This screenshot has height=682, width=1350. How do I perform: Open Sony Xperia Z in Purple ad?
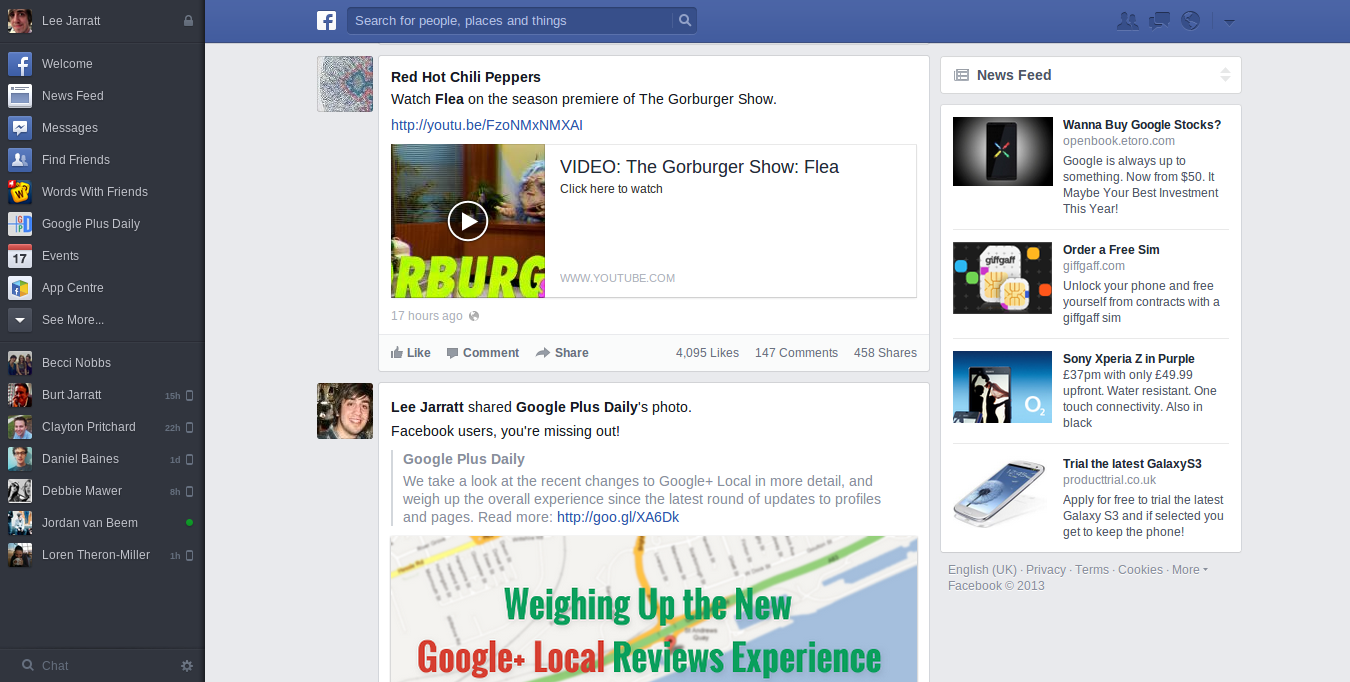click(1129, 359)
